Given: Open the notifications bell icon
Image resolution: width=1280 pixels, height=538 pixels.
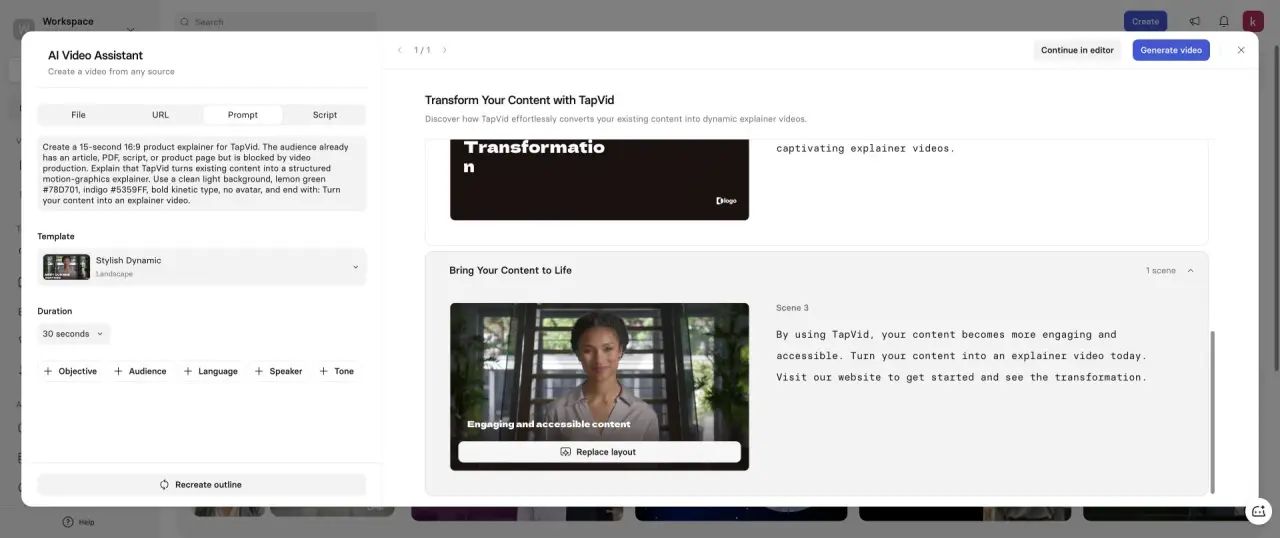Looking at the screenshot, I should 1224,21.
